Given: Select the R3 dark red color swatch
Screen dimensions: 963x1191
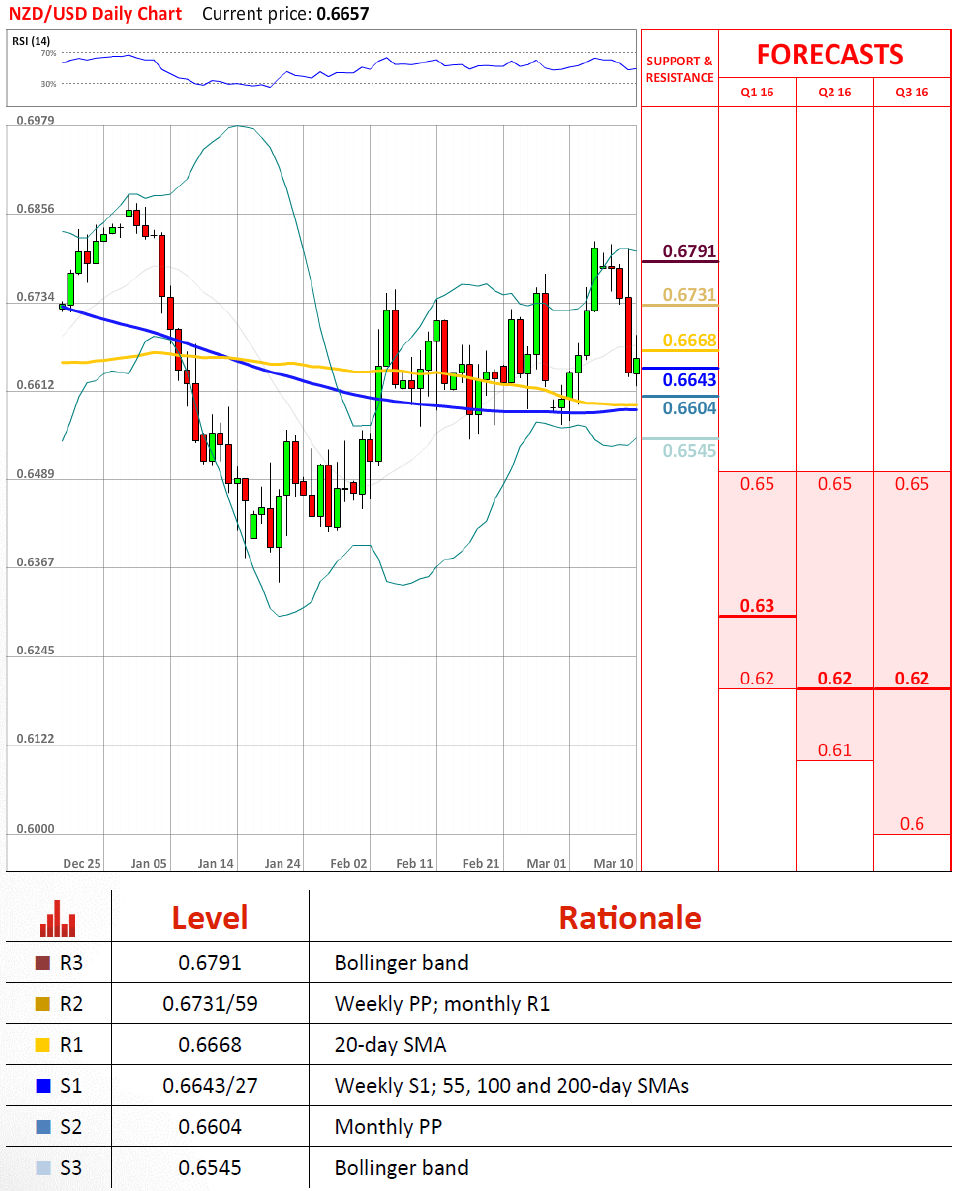Looking at the screenshot, I should point(43,963).
